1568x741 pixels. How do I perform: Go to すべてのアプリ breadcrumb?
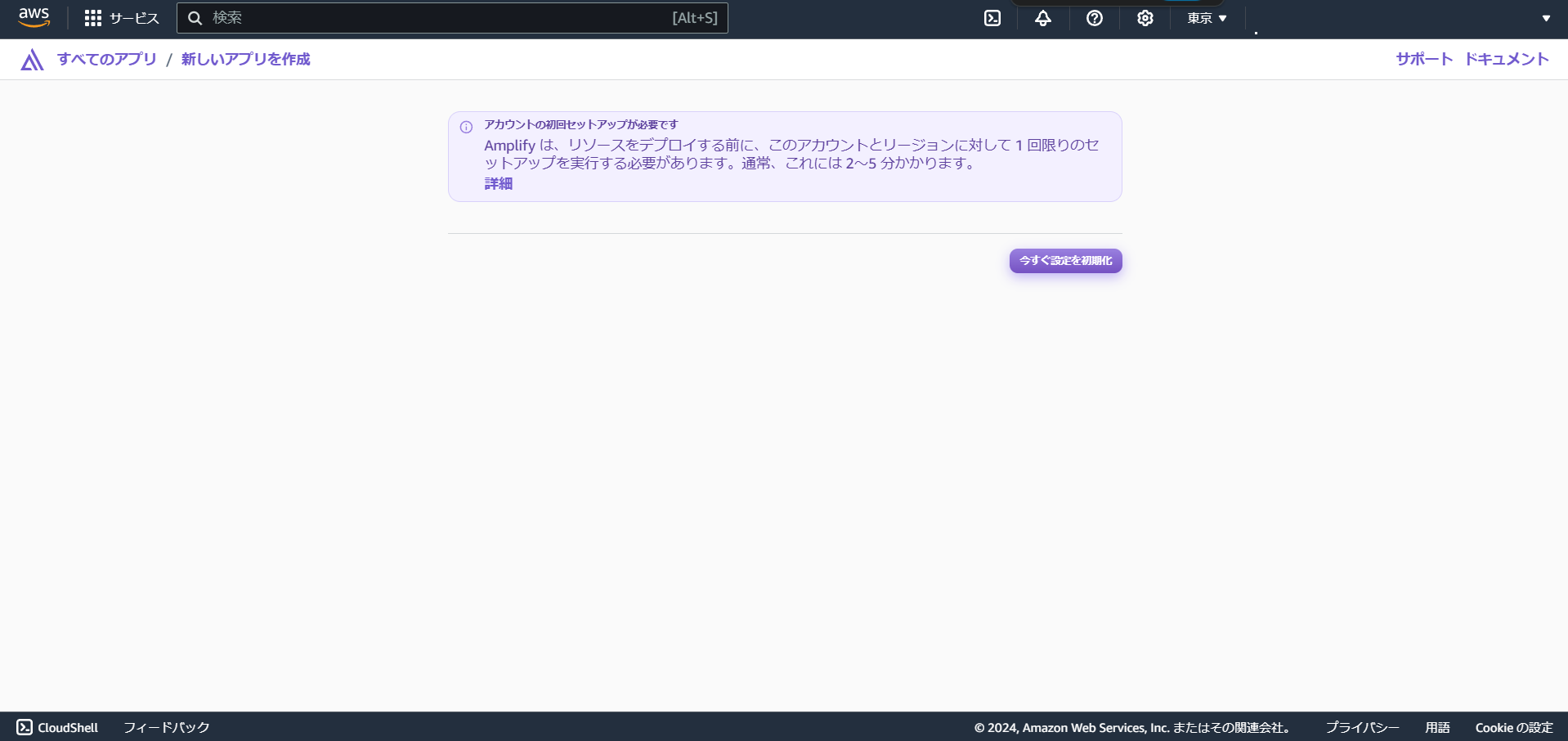point(107,59)
